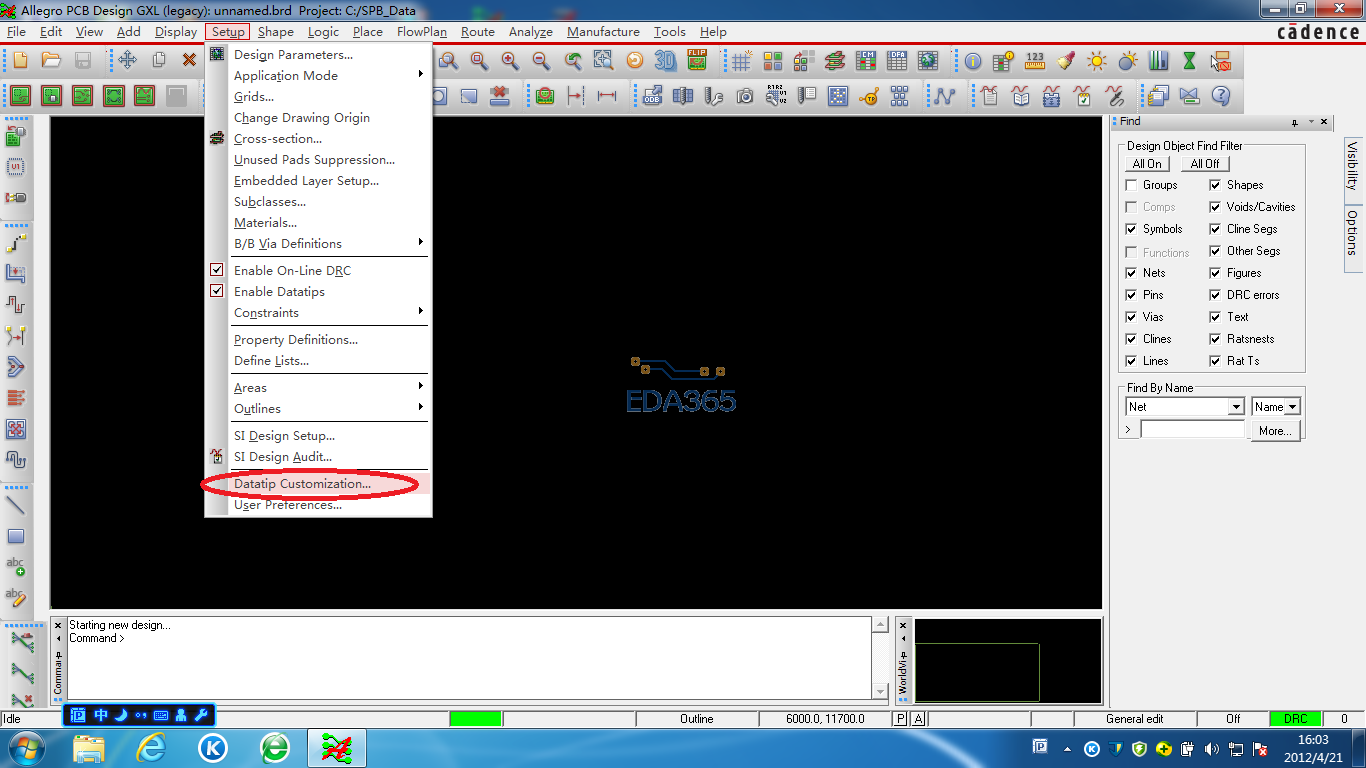The image size is (1366, 768).
Task: Select the Add Line tool
Action: point(16,505)
